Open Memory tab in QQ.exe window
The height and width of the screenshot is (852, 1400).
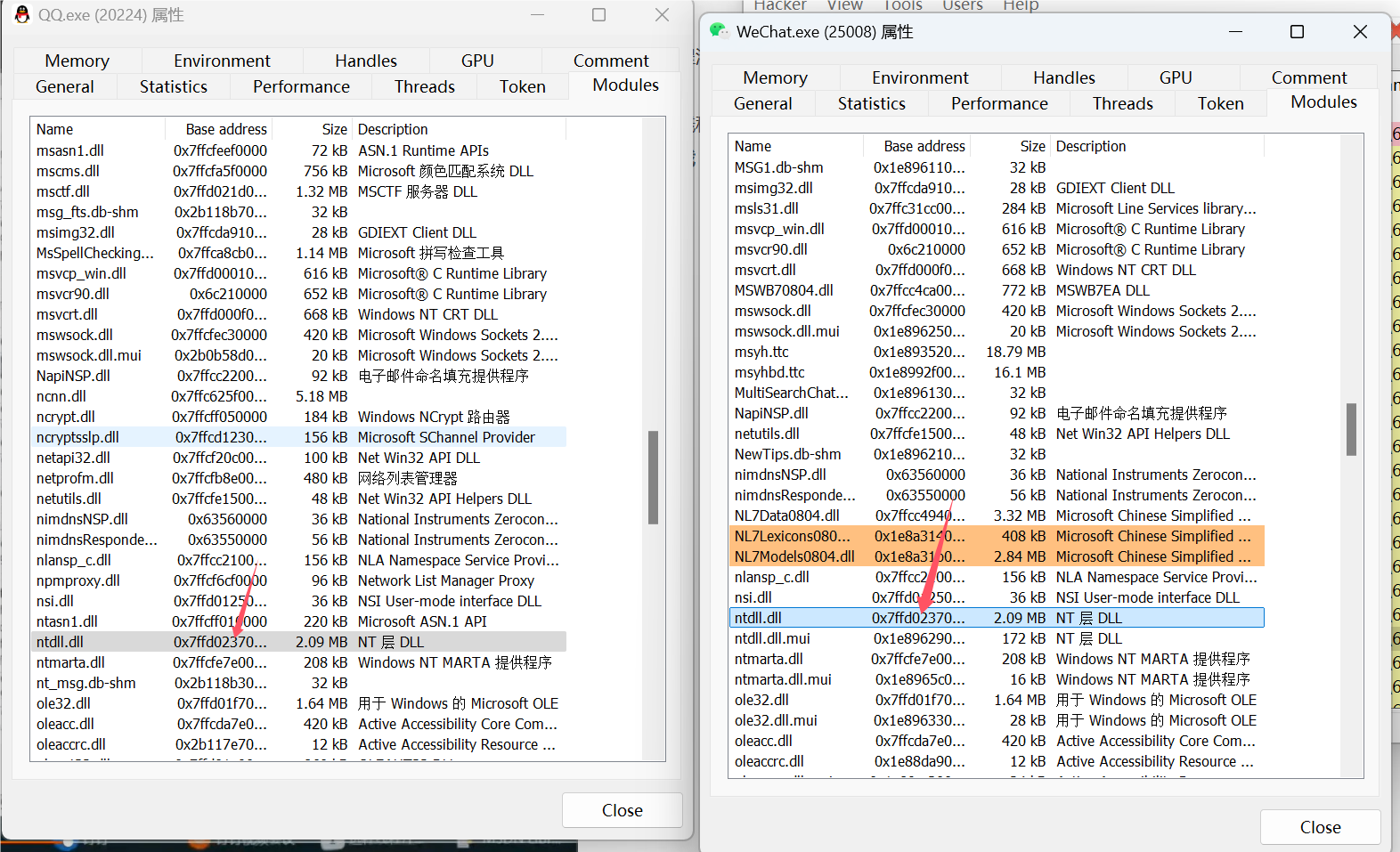pos(77,61)
